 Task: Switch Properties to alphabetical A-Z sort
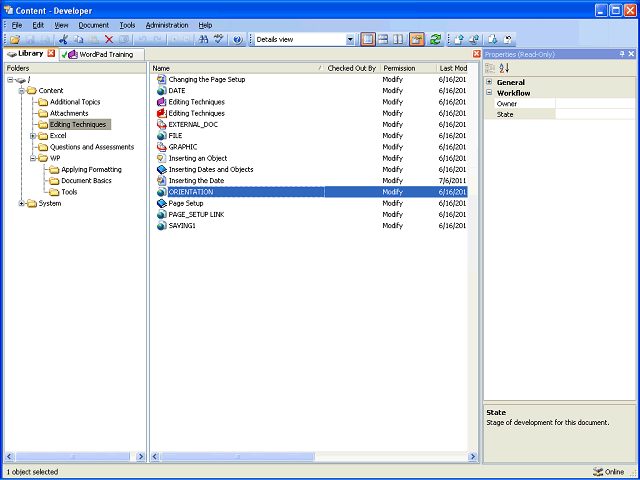(504, 68)
